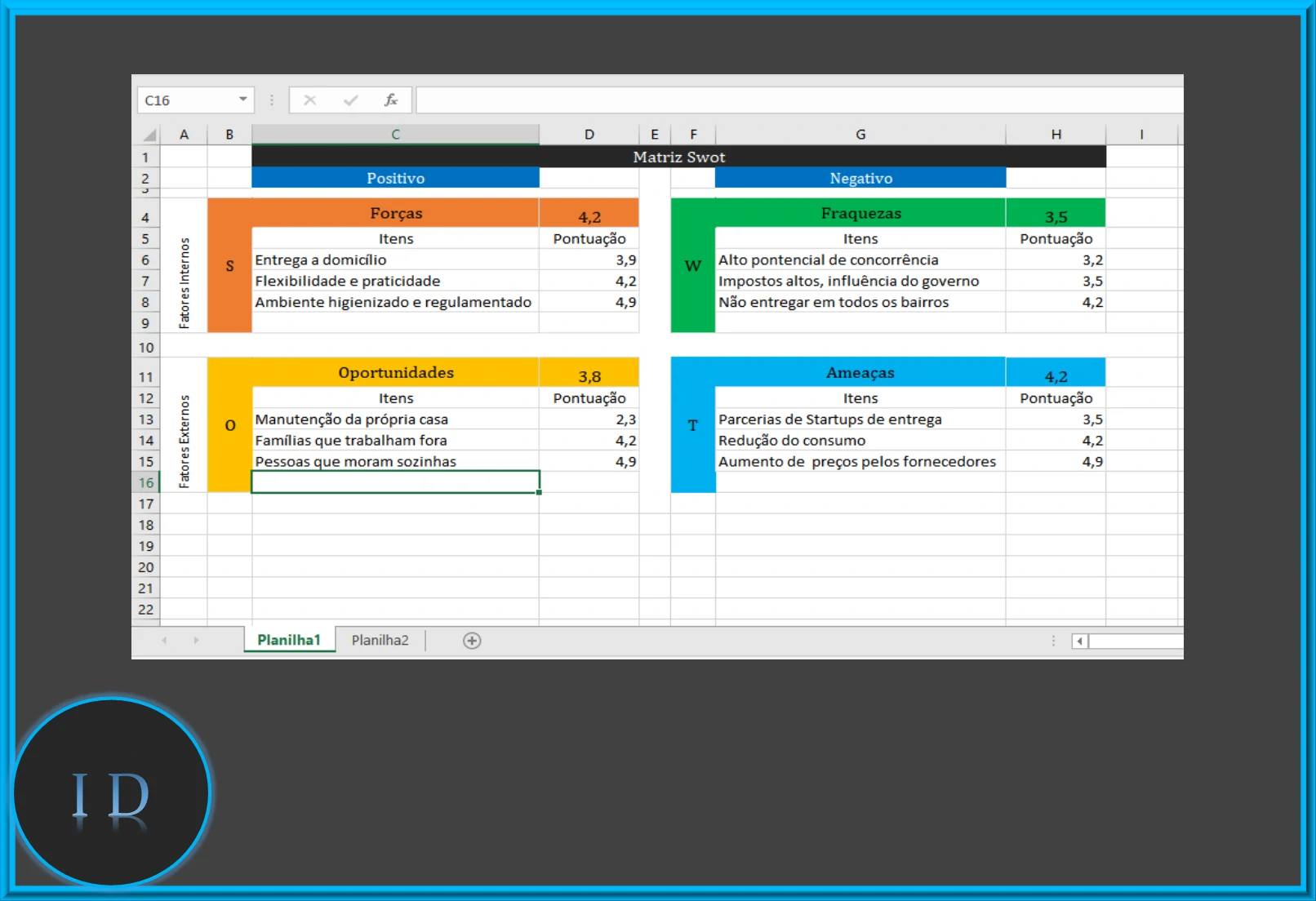Click the previous sheet navigation arrow
Screen dimensions: 1316x901
point(164,641)
